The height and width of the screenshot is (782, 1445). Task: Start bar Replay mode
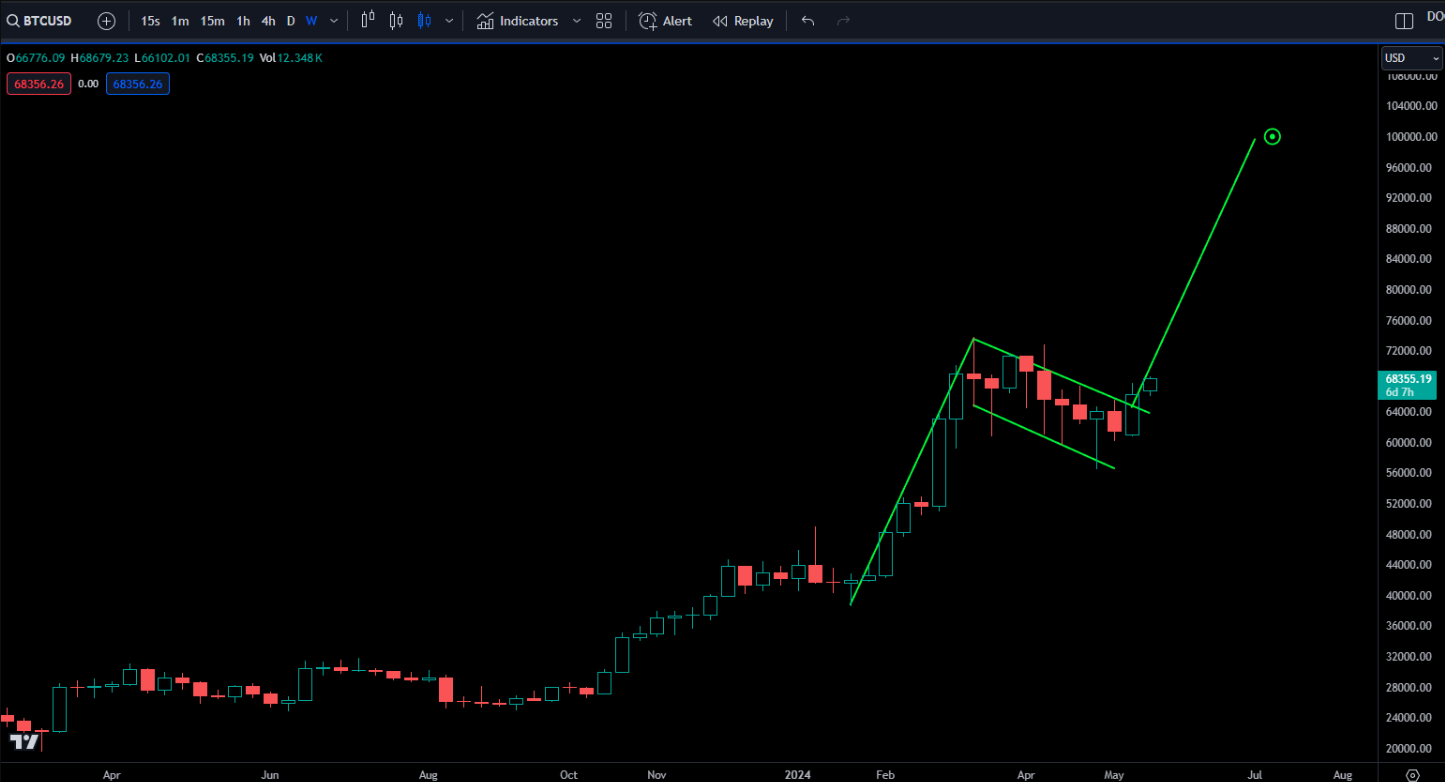743,20
